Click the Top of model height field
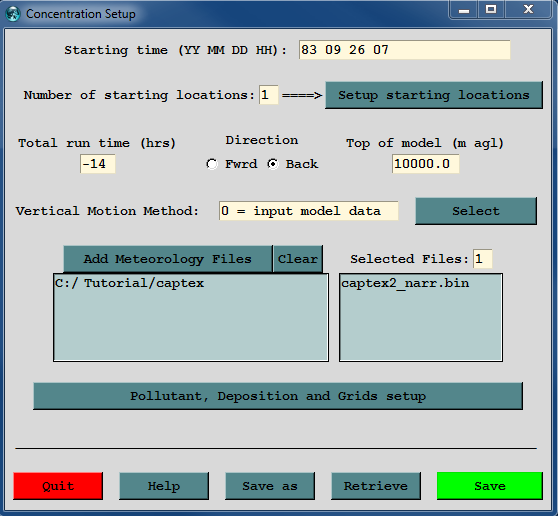 426,164
